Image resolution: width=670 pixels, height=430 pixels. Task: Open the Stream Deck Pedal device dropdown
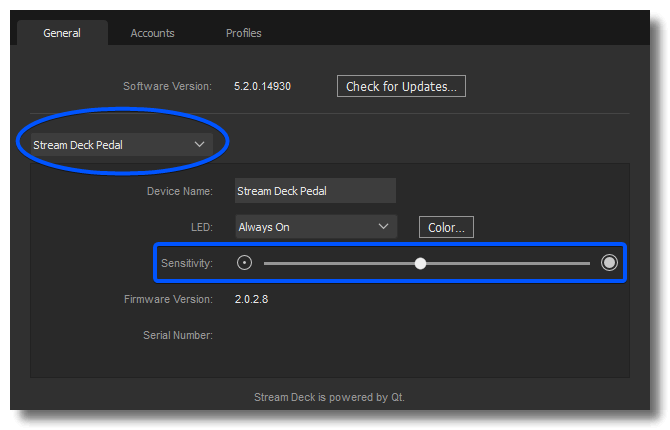[x=121, y=144]
